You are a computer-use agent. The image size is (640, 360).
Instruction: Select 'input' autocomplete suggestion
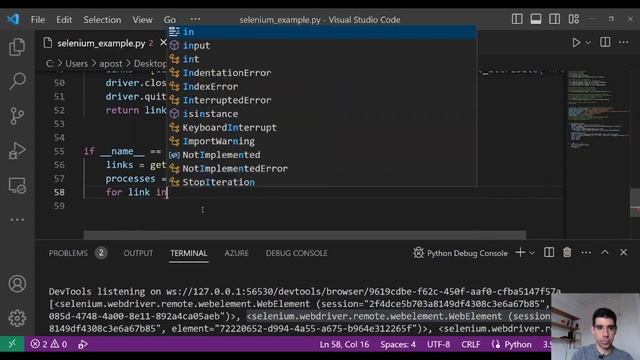click(x=322, y=45)
